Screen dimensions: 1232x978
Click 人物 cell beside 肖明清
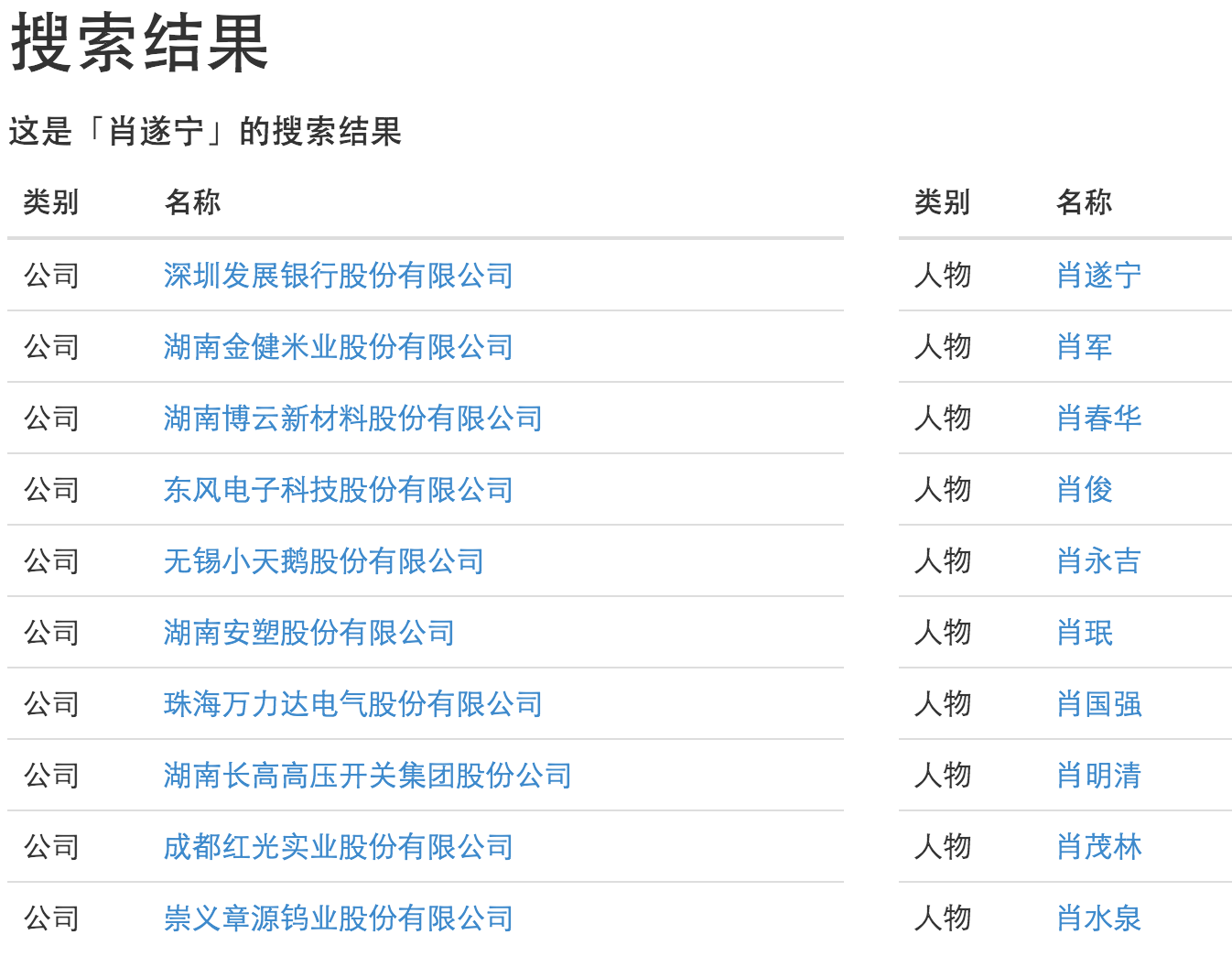pos(942,776)
